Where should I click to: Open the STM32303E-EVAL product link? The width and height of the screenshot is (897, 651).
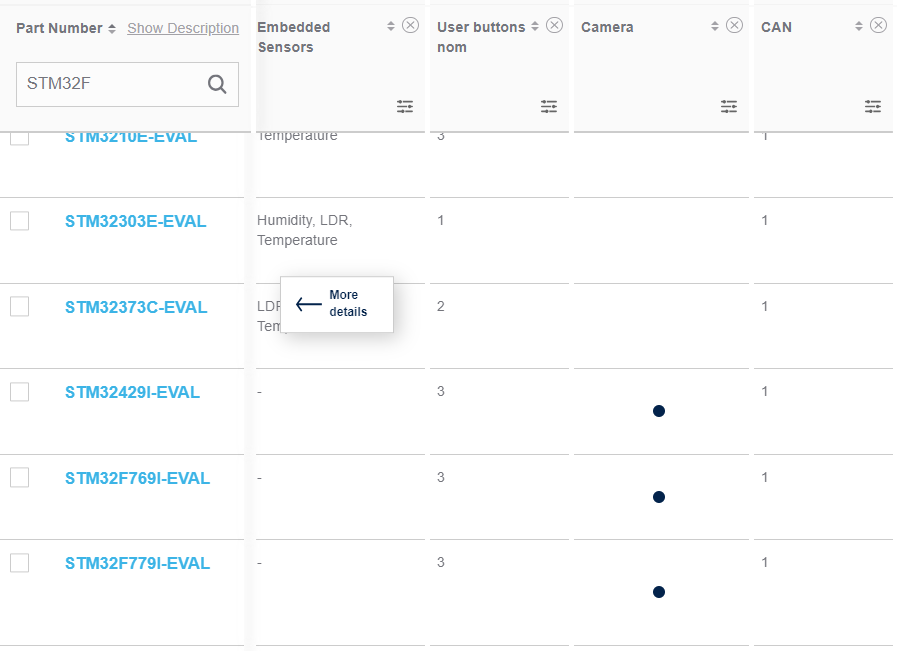136,221
